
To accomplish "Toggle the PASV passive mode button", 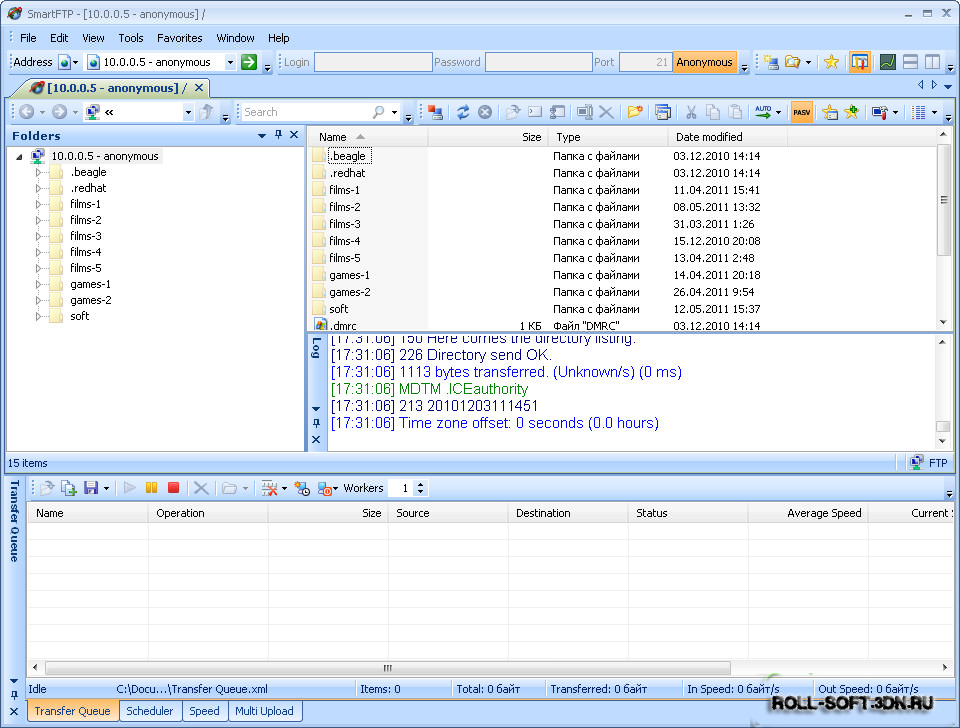I will 801,112.
